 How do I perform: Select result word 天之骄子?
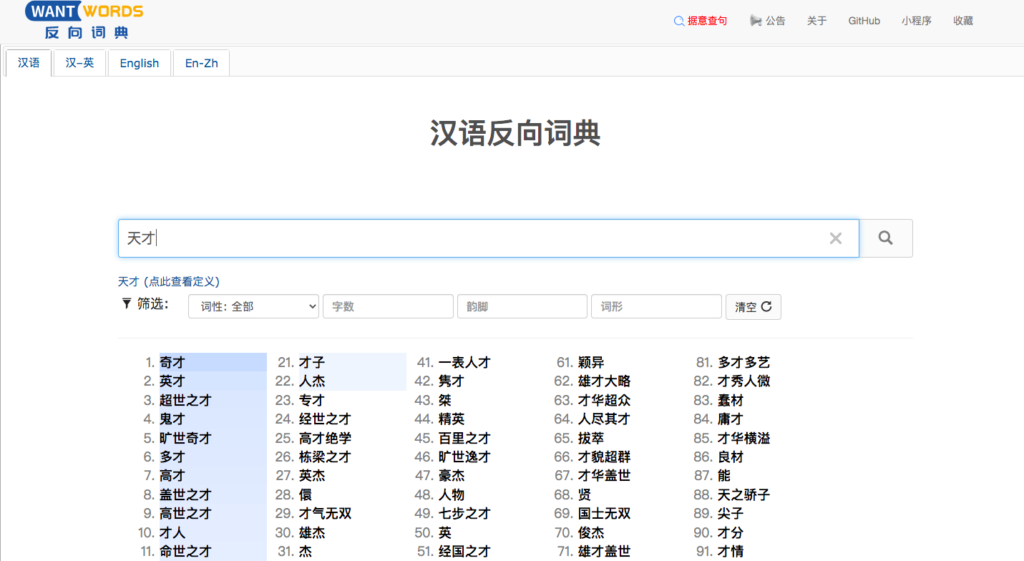(x=744, y=495)
